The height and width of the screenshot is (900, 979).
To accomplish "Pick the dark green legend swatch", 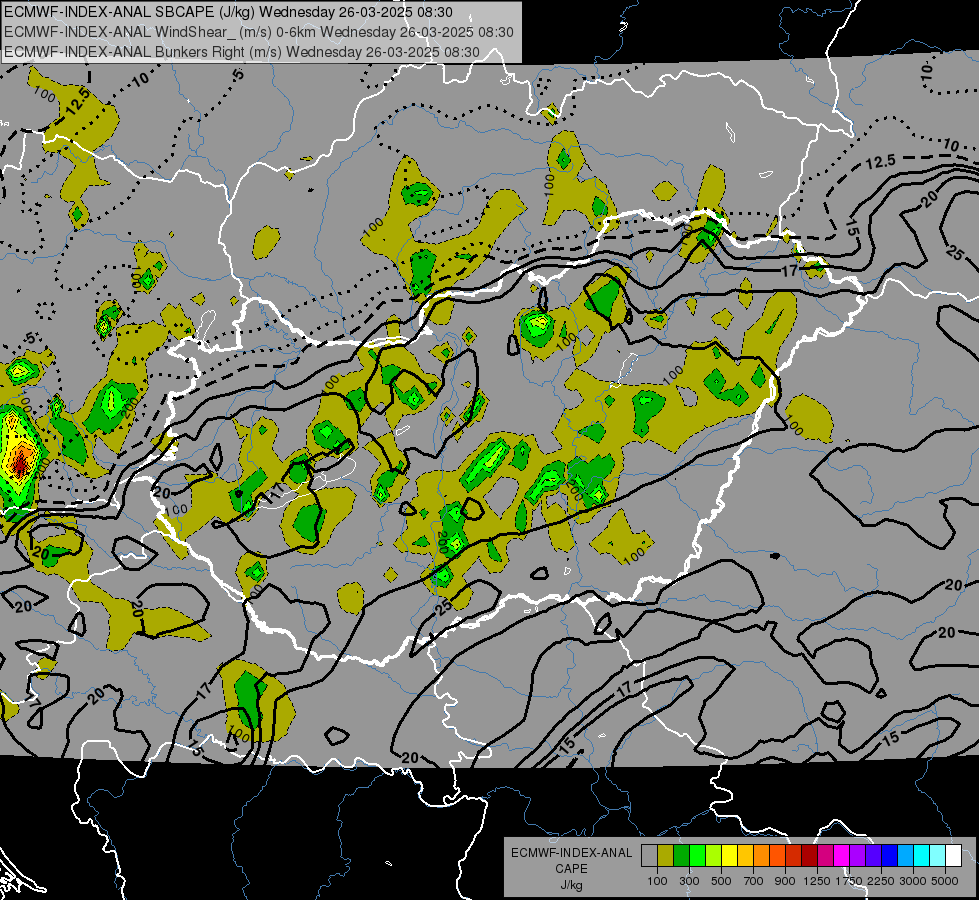I will (681, 856).
